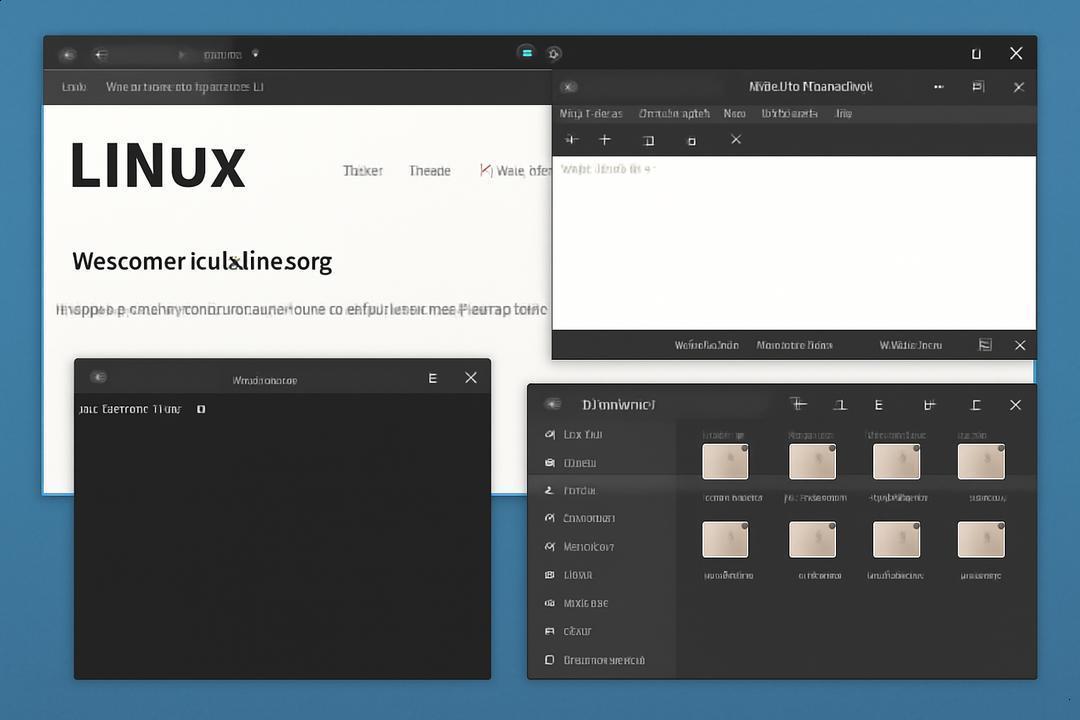Open the first navigation link right of LINUX logo
This screenshot has width=1080, height=720.
363,171
